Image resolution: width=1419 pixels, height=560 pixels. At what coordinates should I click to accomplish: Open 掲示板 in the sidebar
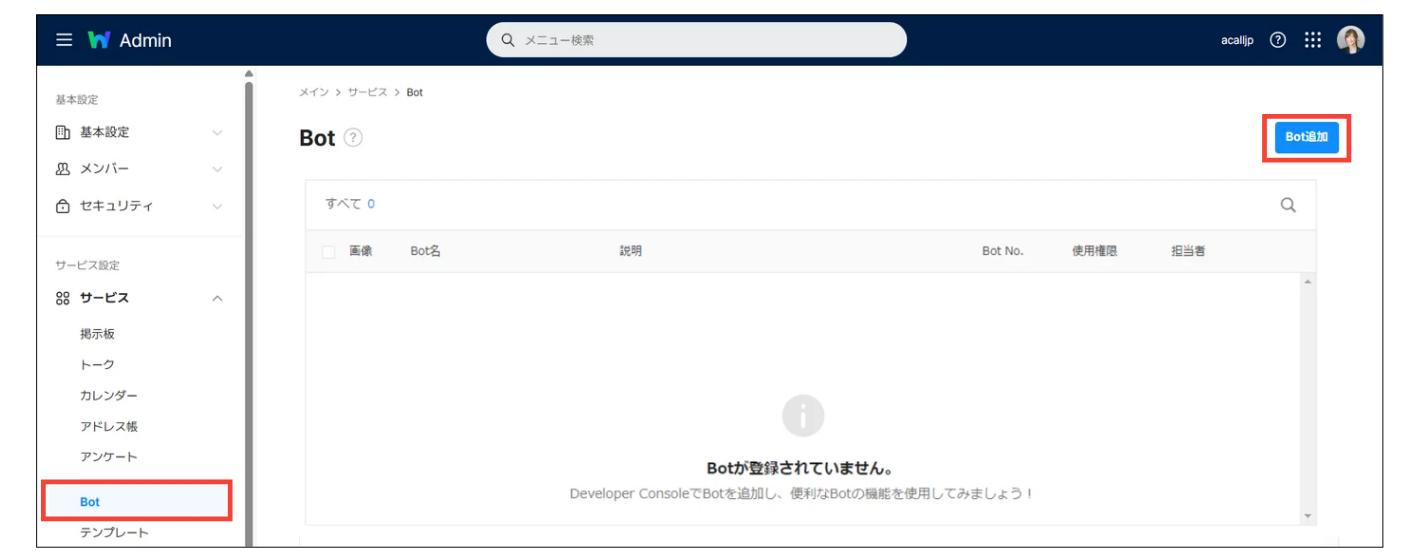[x=98, y=334]
